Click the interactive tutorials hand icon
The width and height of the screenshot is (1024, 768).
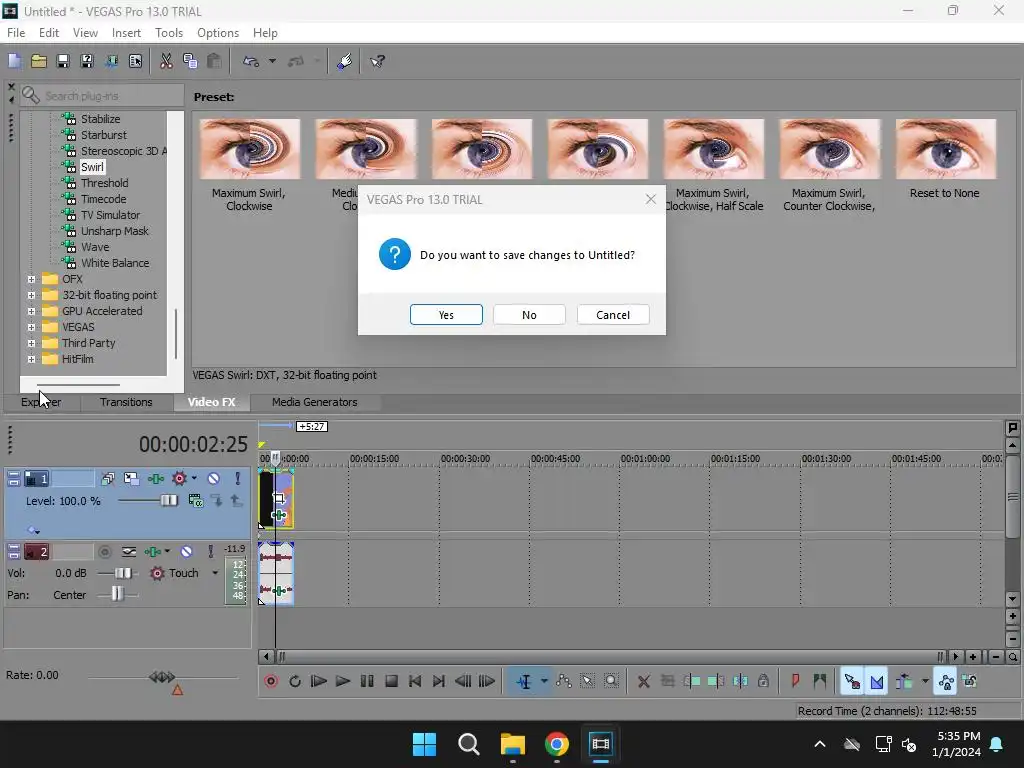click(x=345, y=61)
